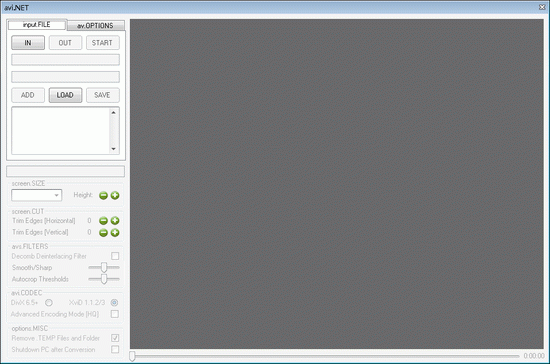Click the LOAD button
This screenshot has width=550, height=364.
coord(65,95)
